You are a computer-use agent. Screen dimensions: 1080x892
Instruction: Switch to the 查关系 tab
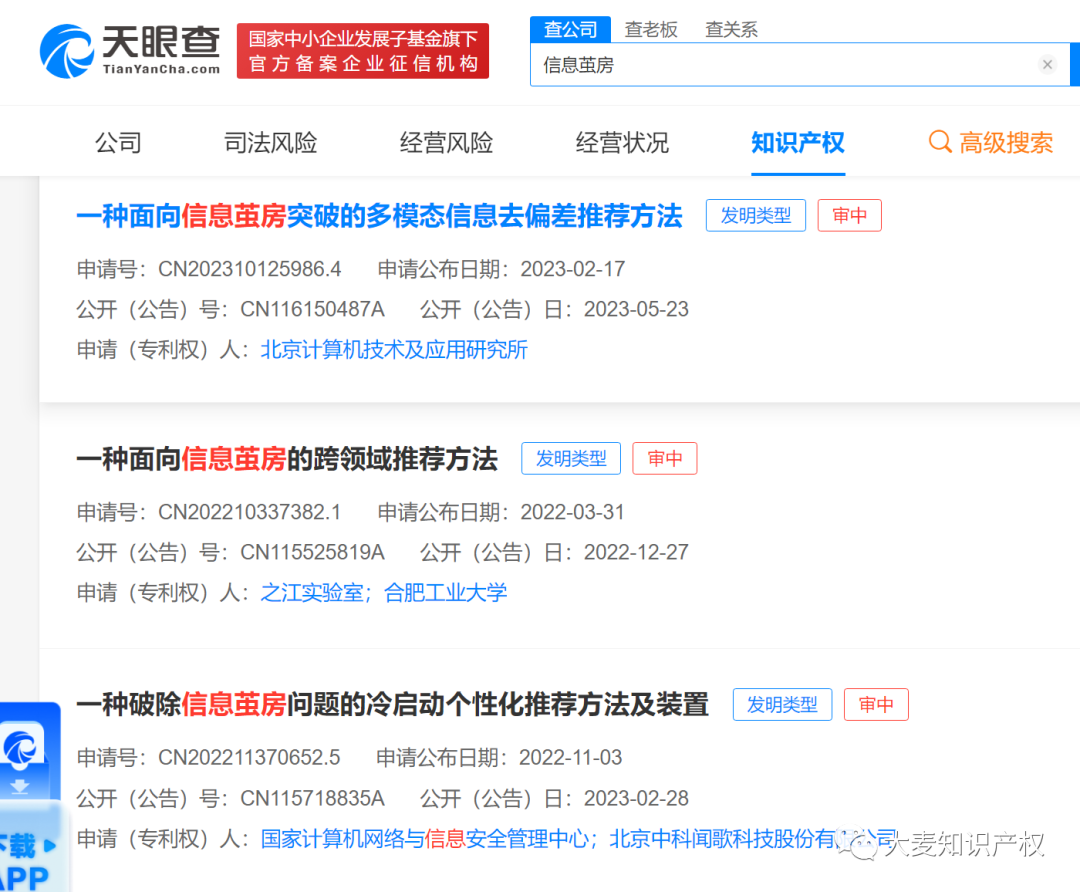pos(731,29)
